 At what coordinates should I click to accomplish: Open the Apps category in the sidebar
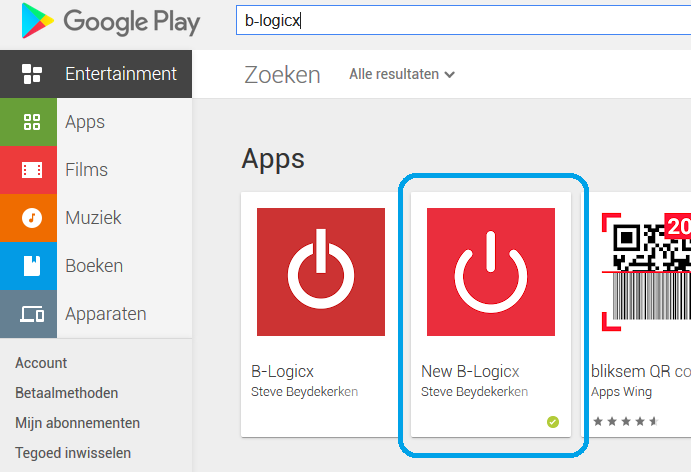click(x=96, y=122)
